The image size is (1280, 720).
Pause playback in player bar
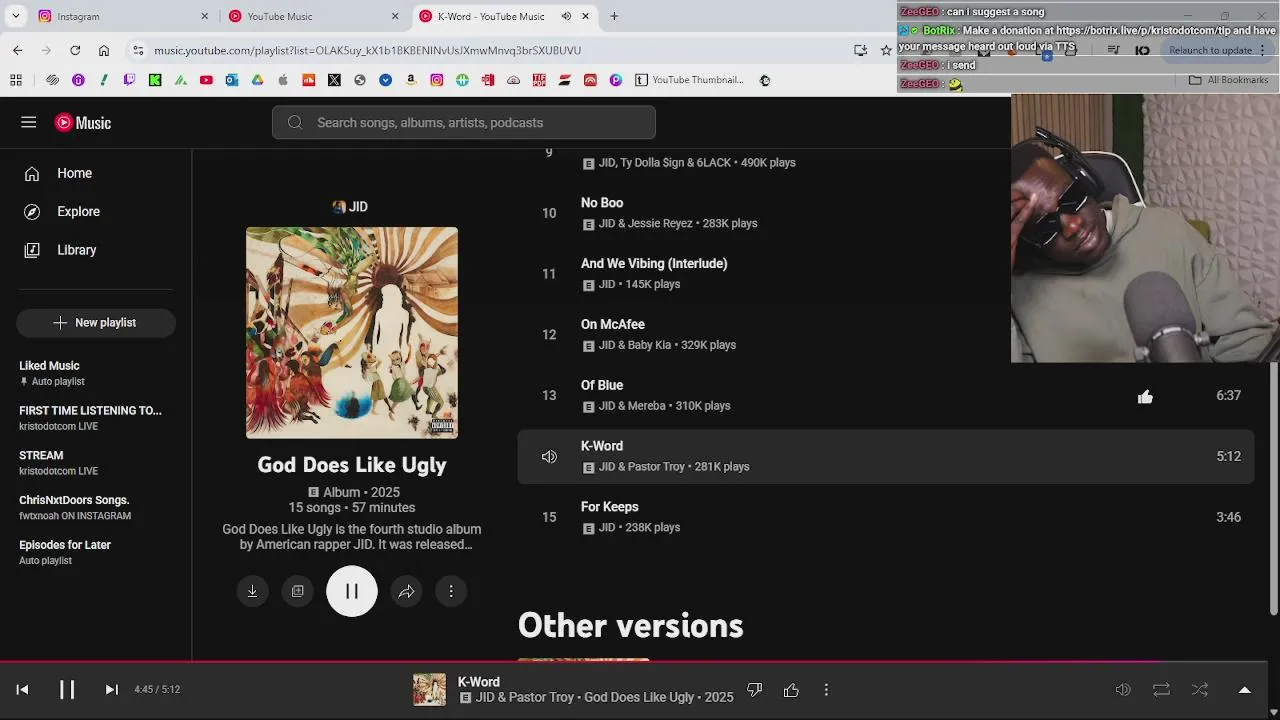pyautogui.click(x=67, y=689)
